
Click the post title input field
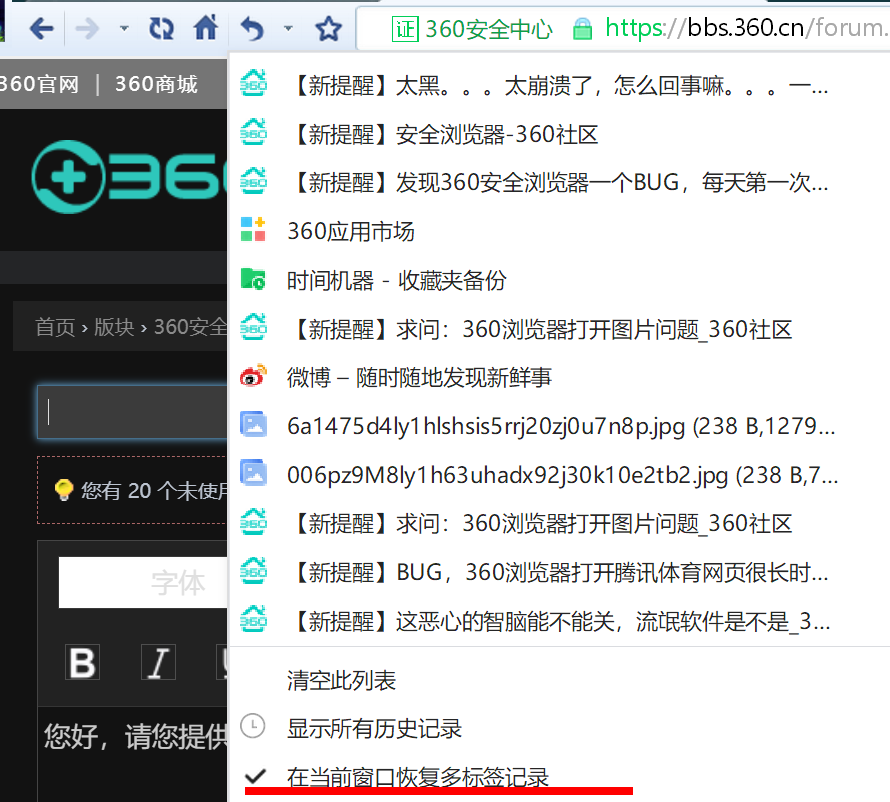(132, 412)
